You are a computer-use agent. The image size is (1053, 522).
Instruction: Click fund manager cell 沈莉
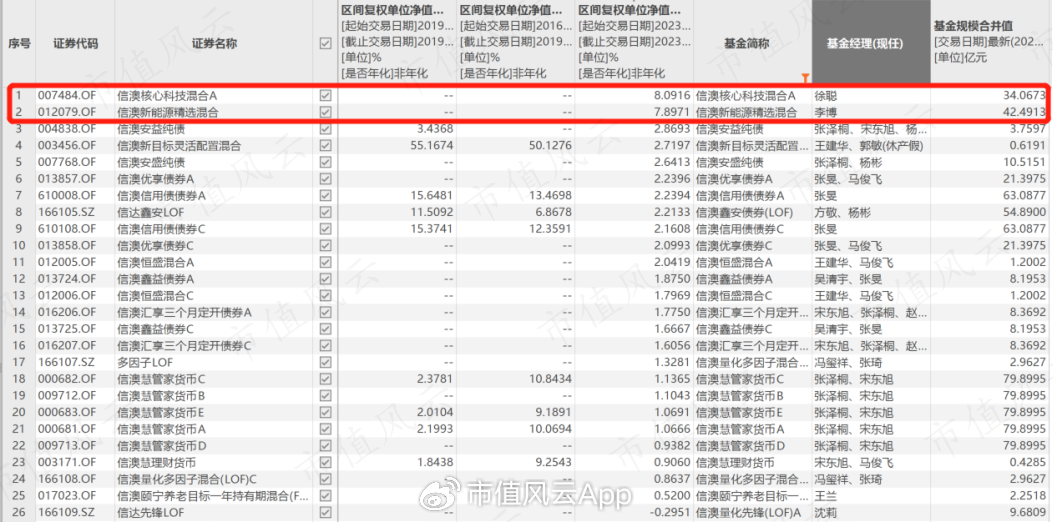pos(827,513)
